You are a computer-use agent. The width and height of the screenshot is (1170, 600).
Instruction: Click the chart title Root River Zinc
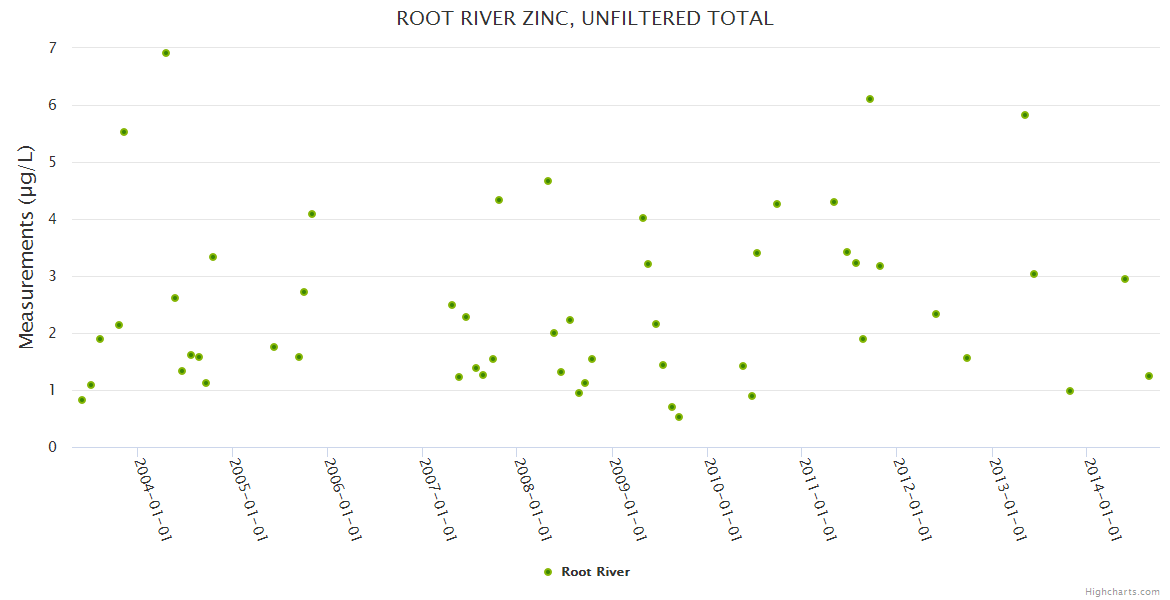[585, 18]
